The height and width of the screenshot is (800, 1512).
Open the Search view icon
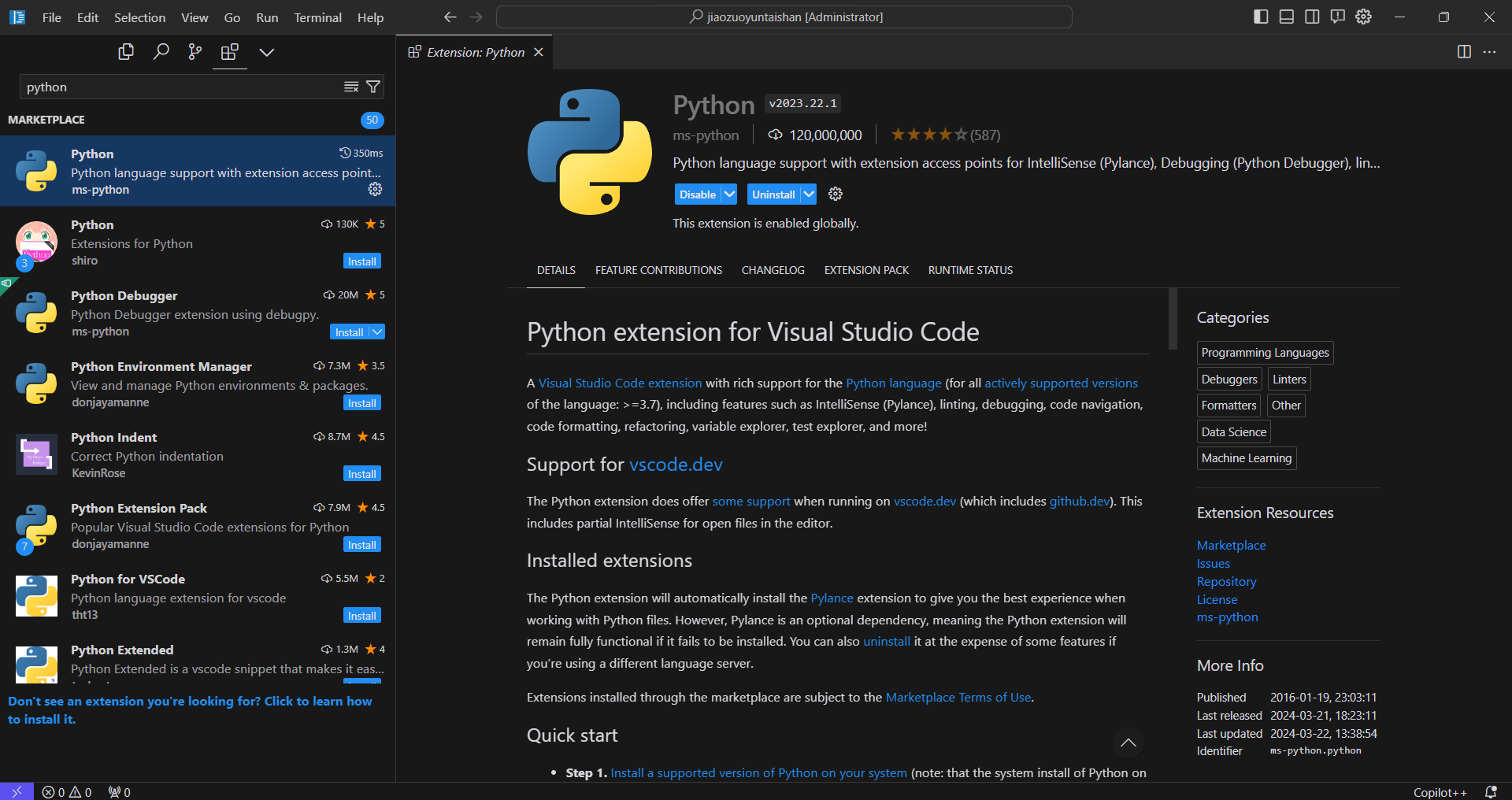[x=161, y=52]
